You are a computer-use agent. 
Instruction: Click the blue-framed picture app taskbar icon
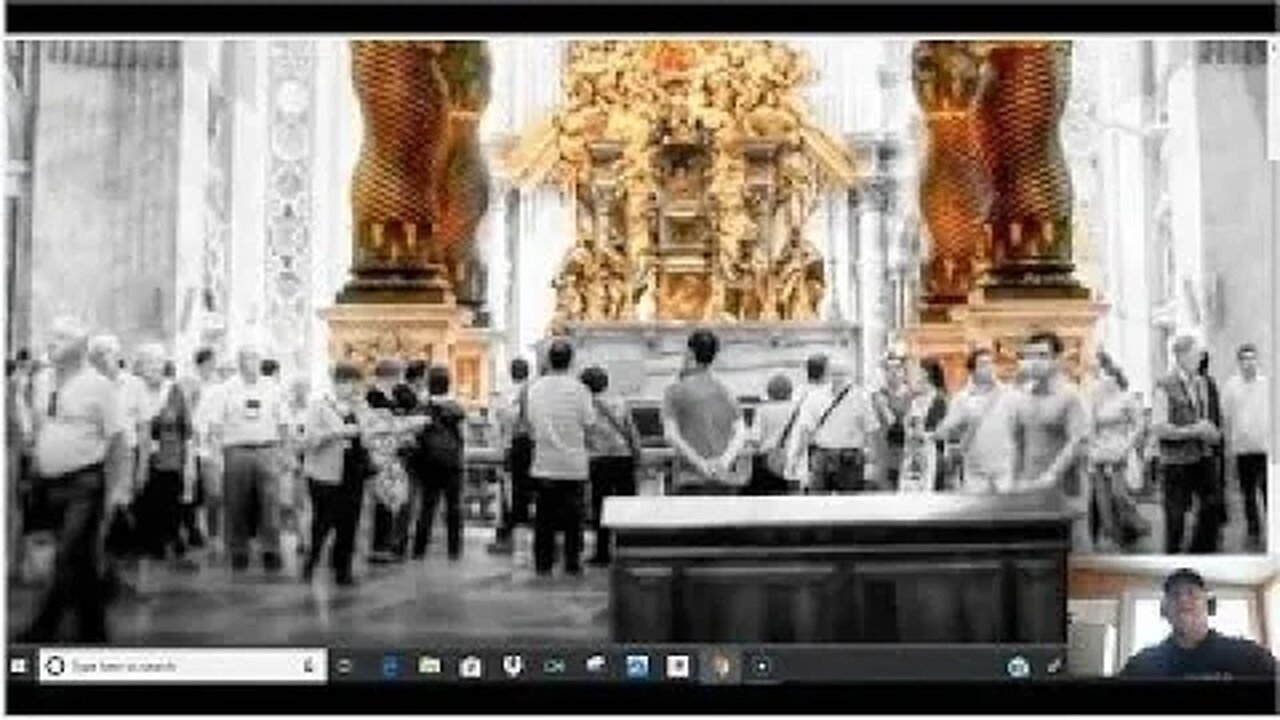637,666
